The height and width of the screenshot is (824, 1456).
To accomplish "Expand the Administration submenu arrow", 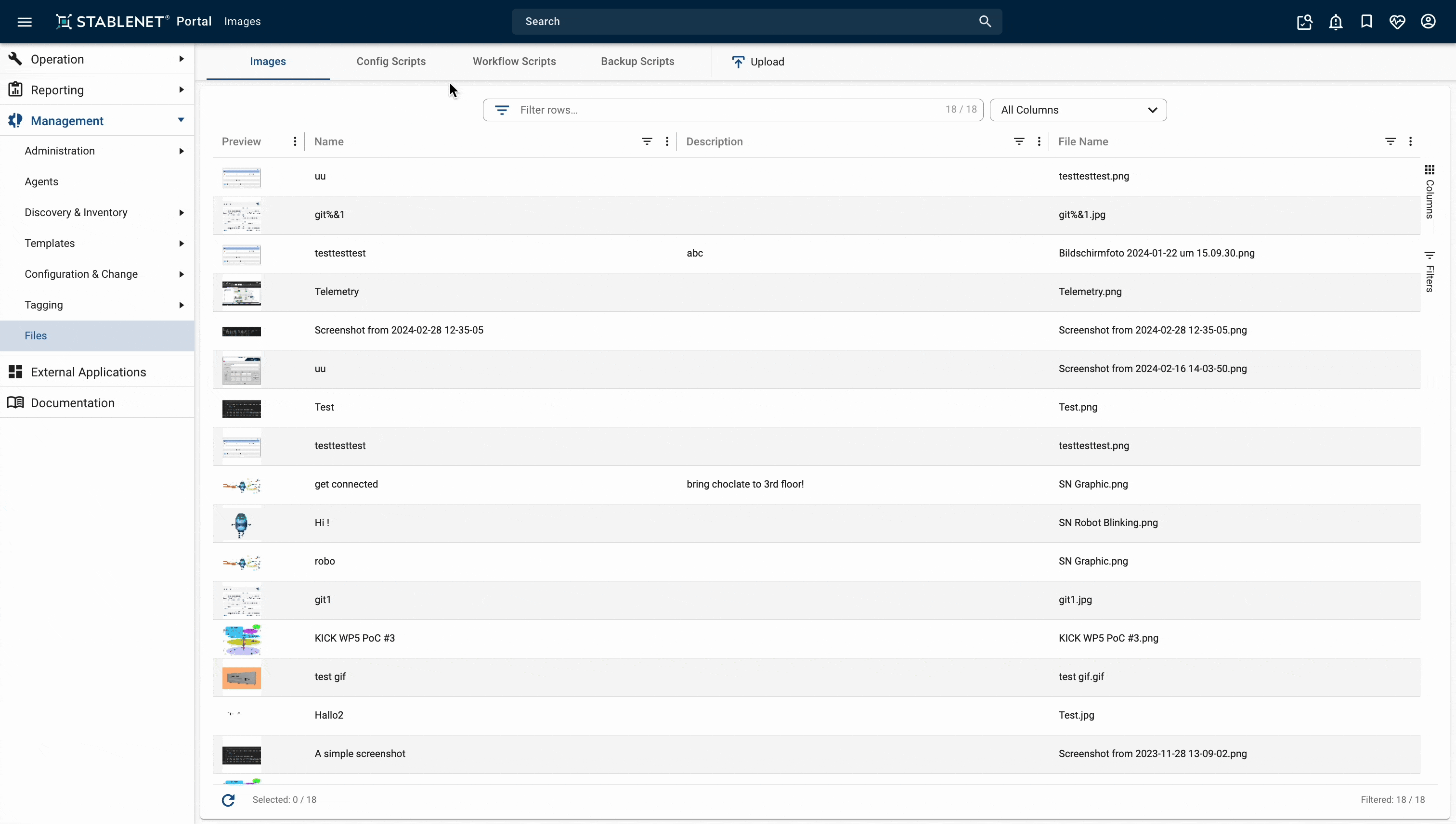I will point(181,151).
